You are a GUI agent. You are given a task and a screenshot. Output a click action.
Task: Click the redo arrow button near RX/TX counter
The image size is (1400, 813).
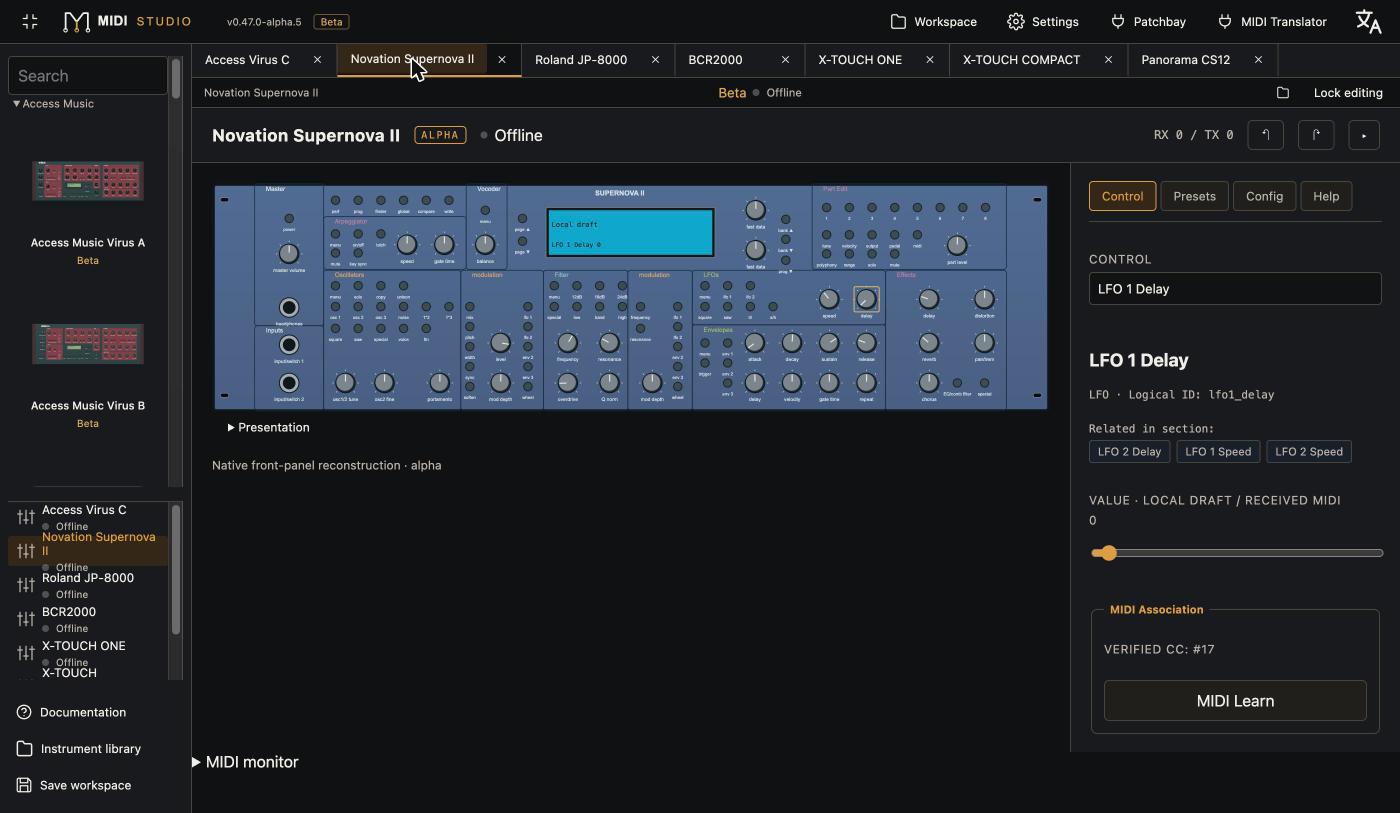(1316, 135)
